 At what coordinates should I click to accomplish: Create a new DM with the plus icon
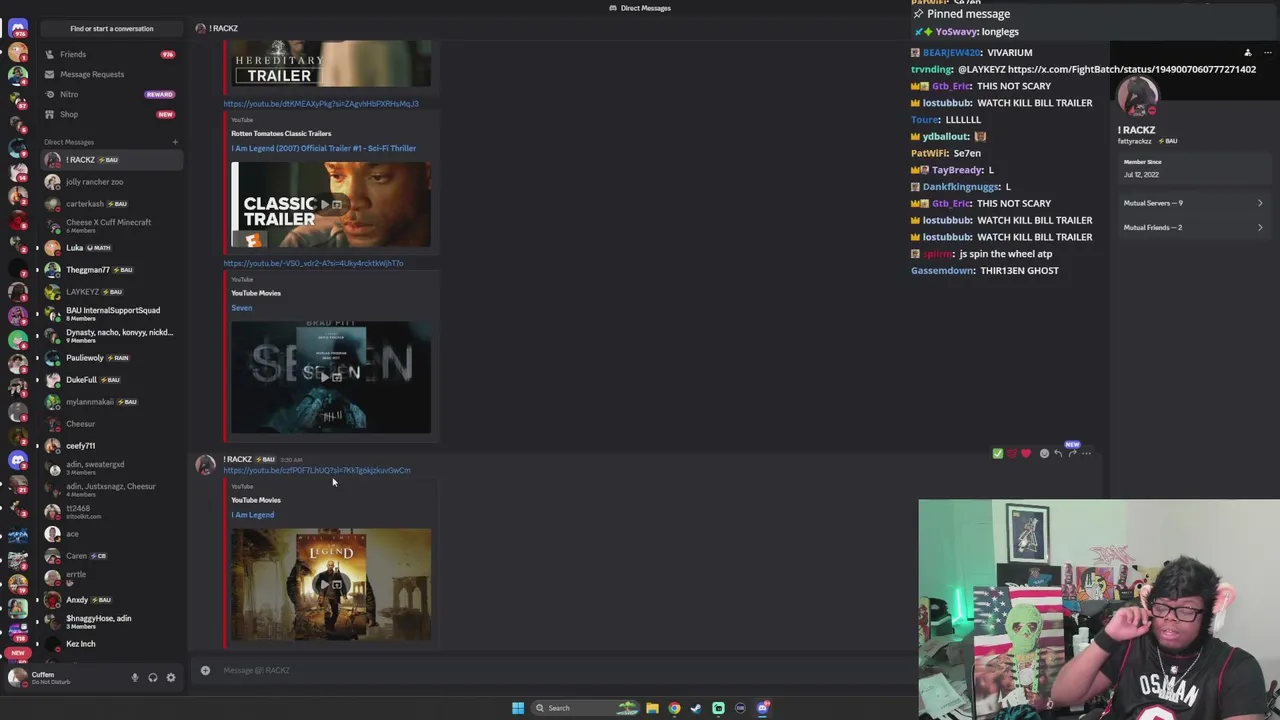coord(175,142)
